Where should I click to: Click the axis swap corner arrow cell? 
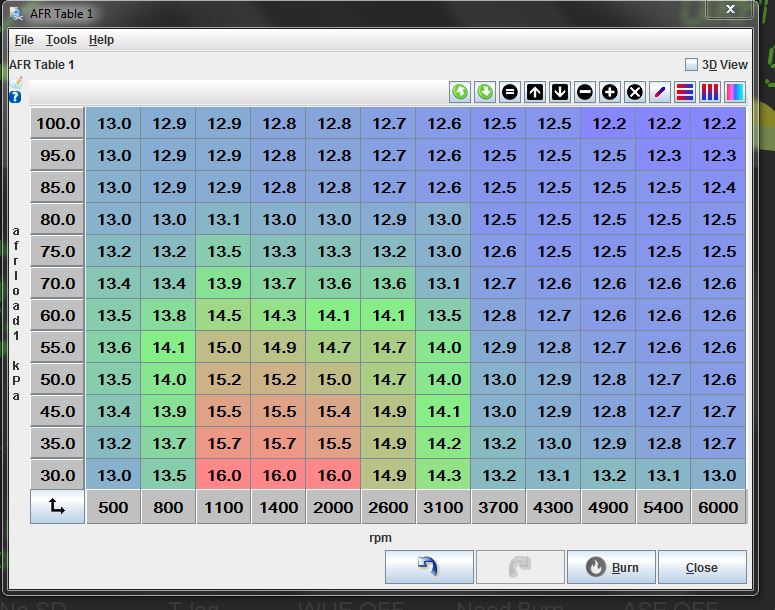coord(57,507)
